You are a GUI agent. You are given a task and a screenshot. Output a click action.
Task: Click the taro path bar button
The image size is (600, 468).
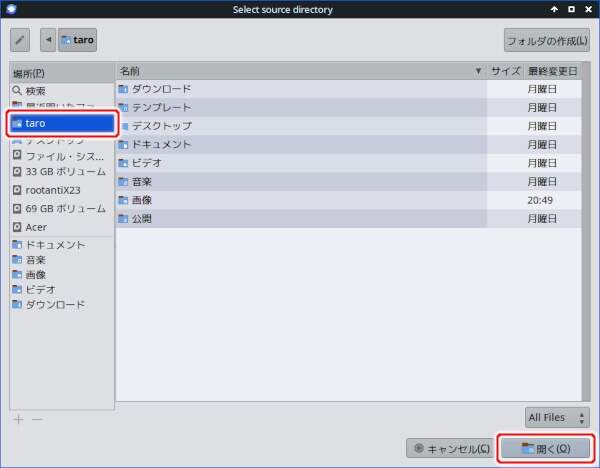[x=77, y=40]
